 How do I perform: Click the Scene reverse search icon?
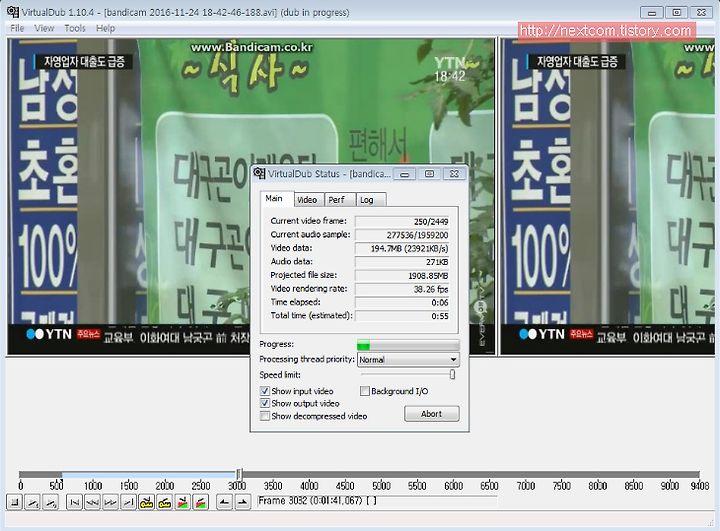(183, 503)
